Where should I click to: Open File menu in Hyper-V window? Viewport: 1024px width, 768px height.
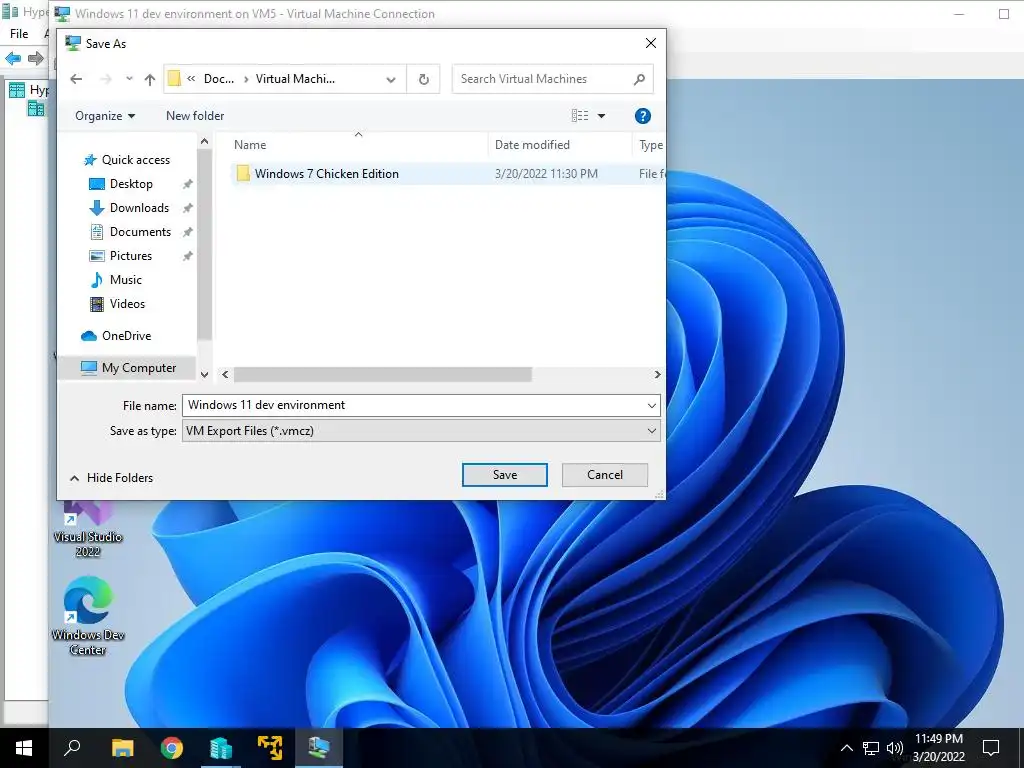click(18, 33)
